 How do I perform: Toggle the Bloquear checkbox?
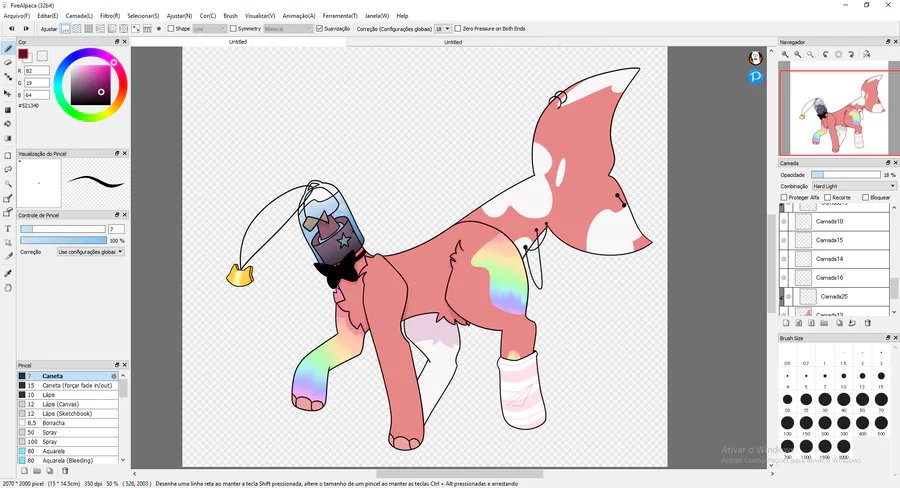point(866,197)
